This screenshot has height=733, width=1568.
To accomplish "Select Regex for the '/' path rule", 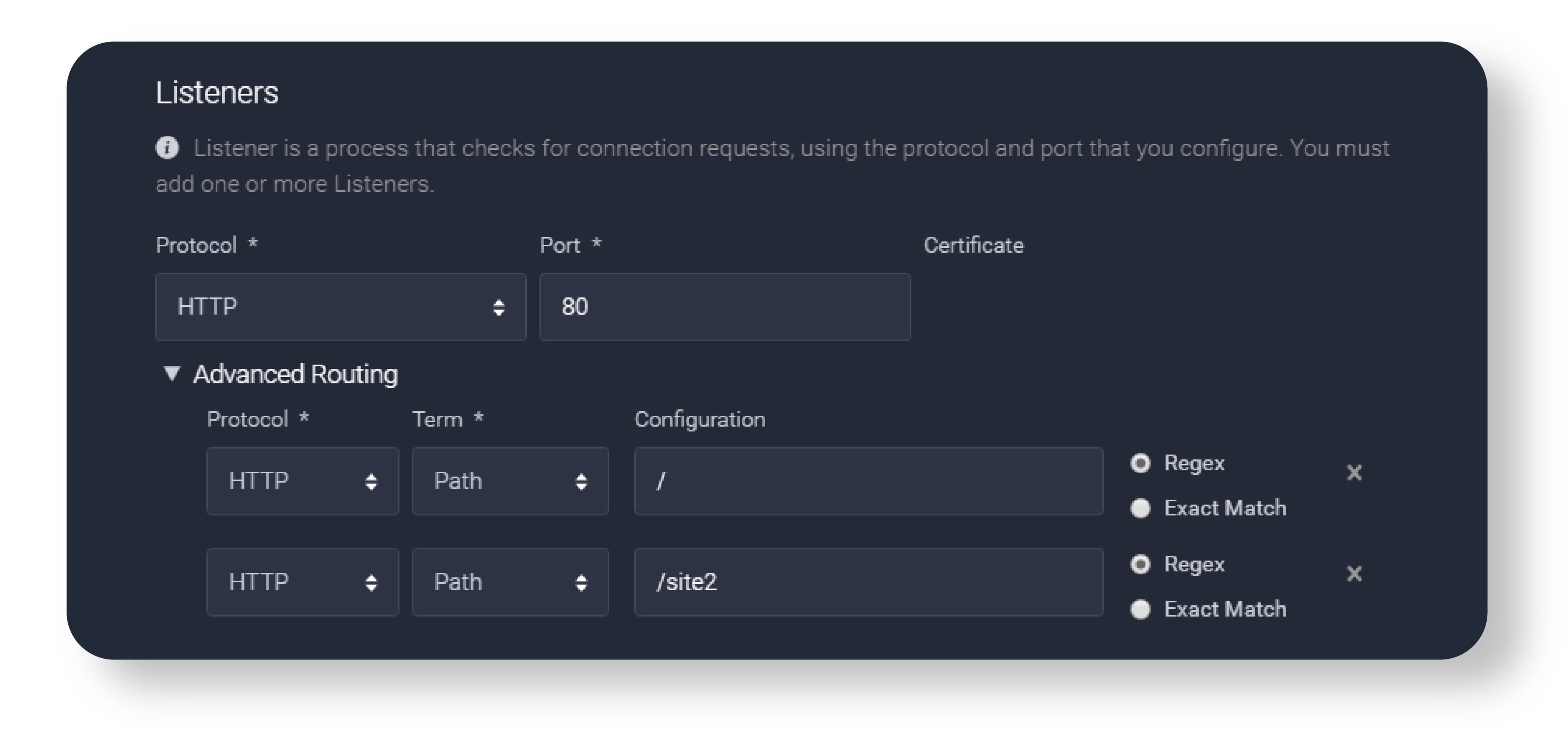I will 1140,464.
